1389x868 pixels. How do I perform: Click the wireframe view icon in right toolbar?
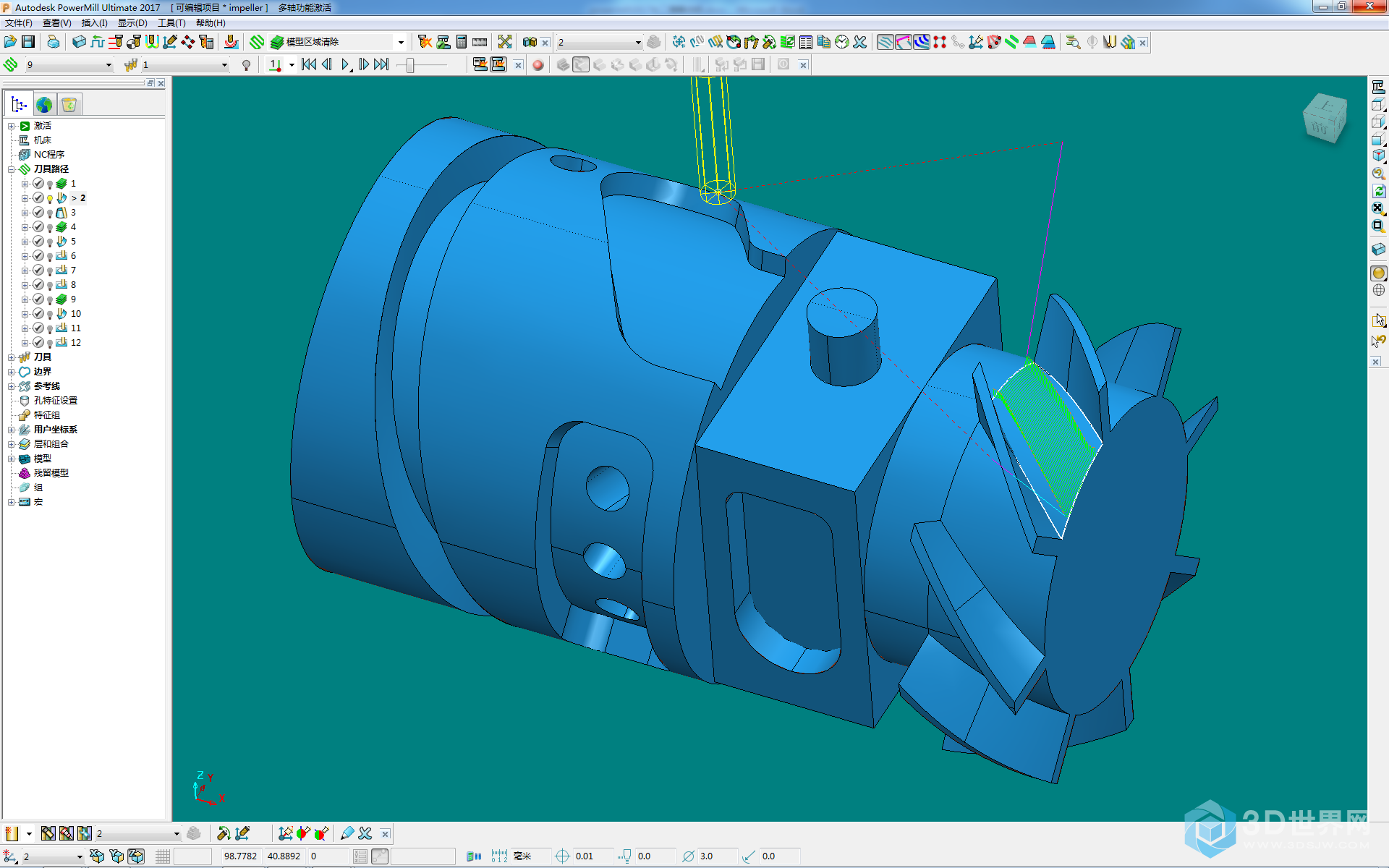tap(1378, 290)
